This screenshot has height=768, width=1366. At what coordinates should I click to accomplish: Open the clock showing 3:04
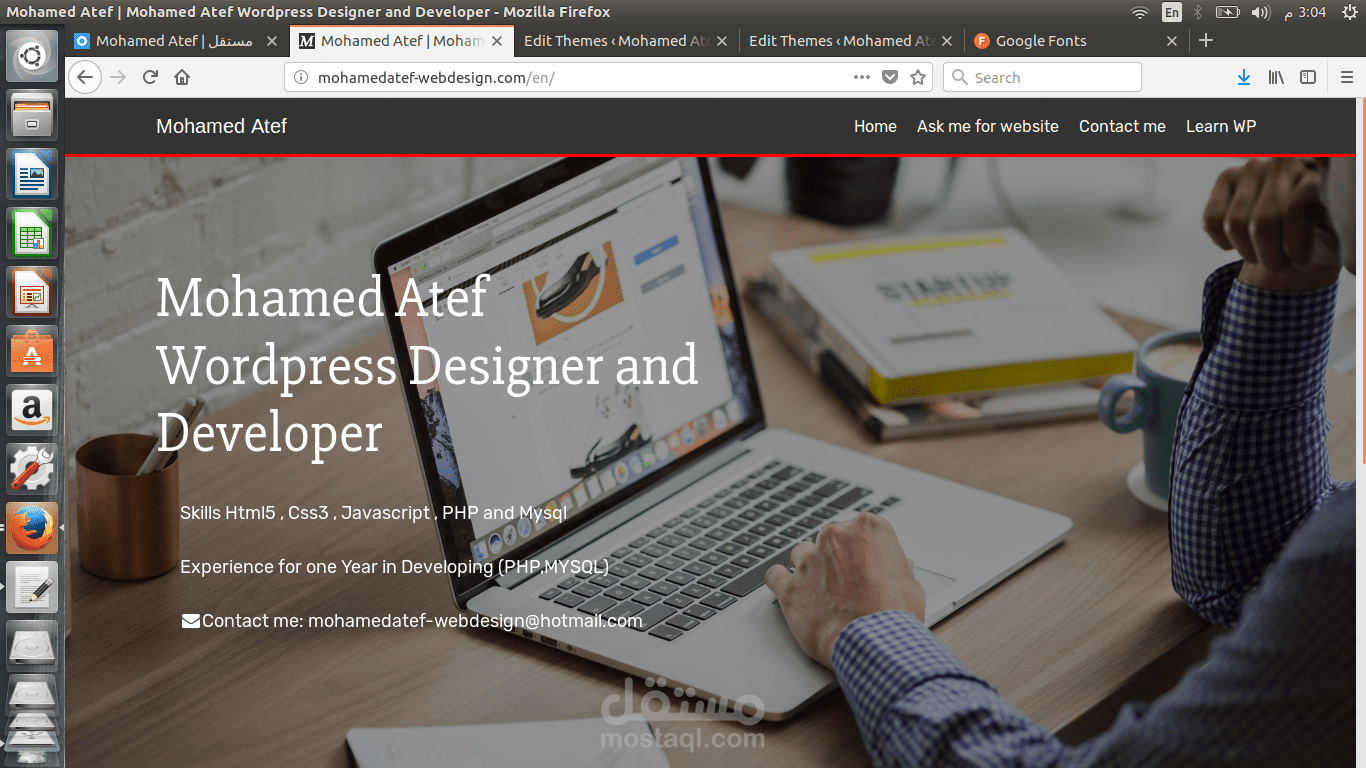tap(1306, 12)
